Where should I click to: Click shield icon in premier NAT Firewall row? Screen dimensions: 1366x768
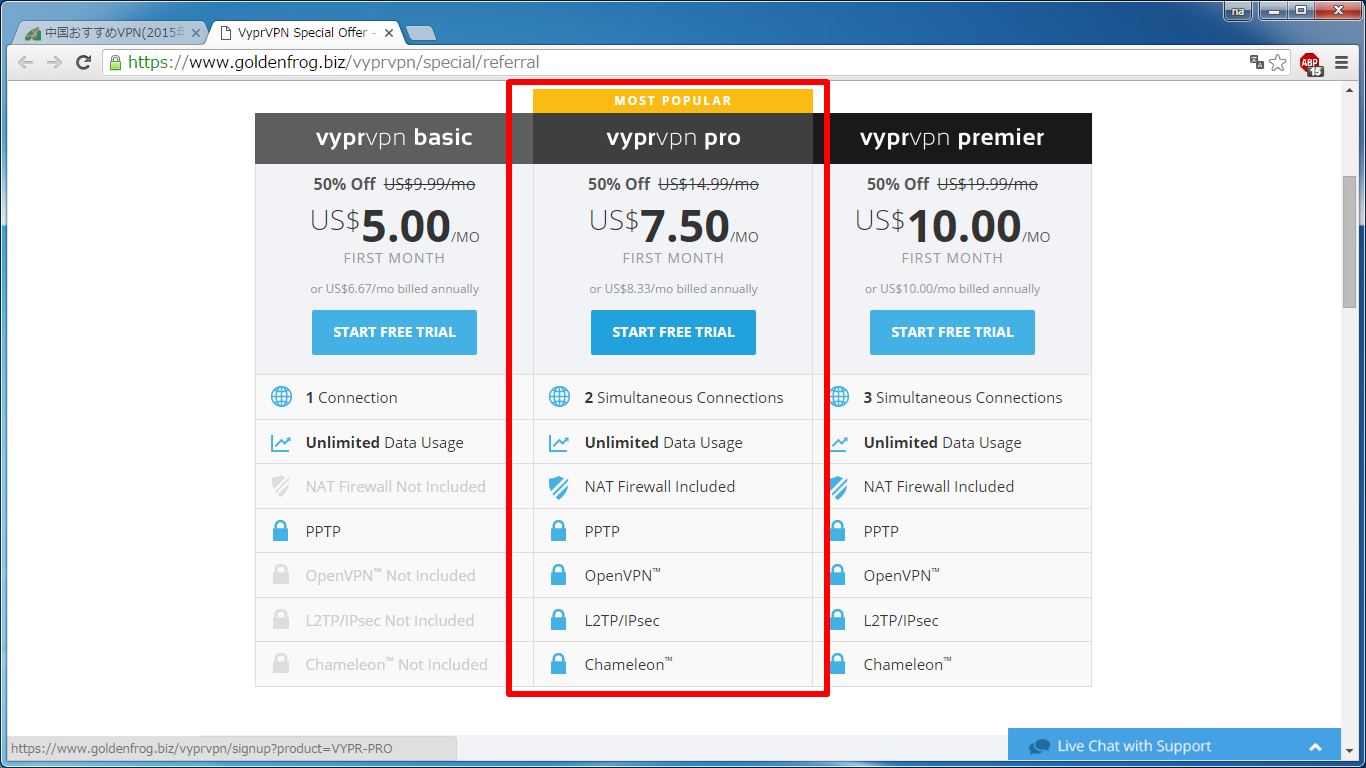coord(839,487)
